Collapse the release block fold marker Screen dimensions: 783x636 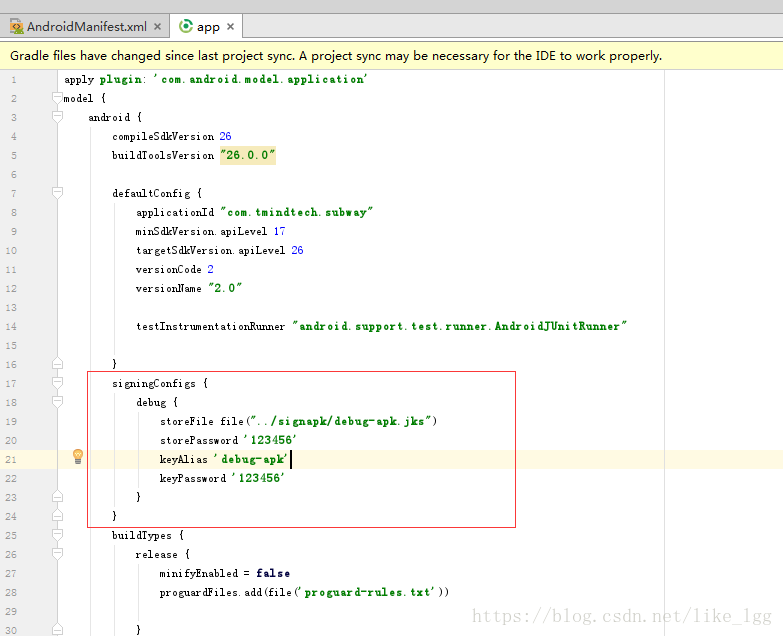point(57,554)
